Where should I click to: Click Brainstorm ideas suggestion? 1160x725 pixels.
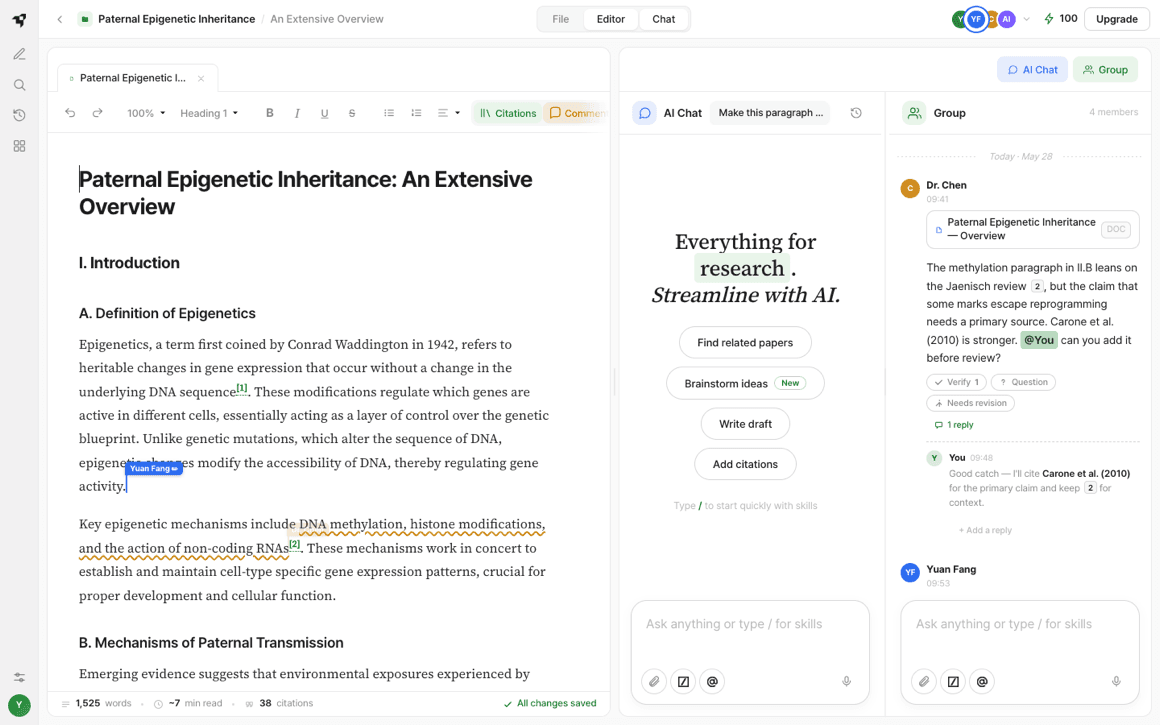[745, 383]
